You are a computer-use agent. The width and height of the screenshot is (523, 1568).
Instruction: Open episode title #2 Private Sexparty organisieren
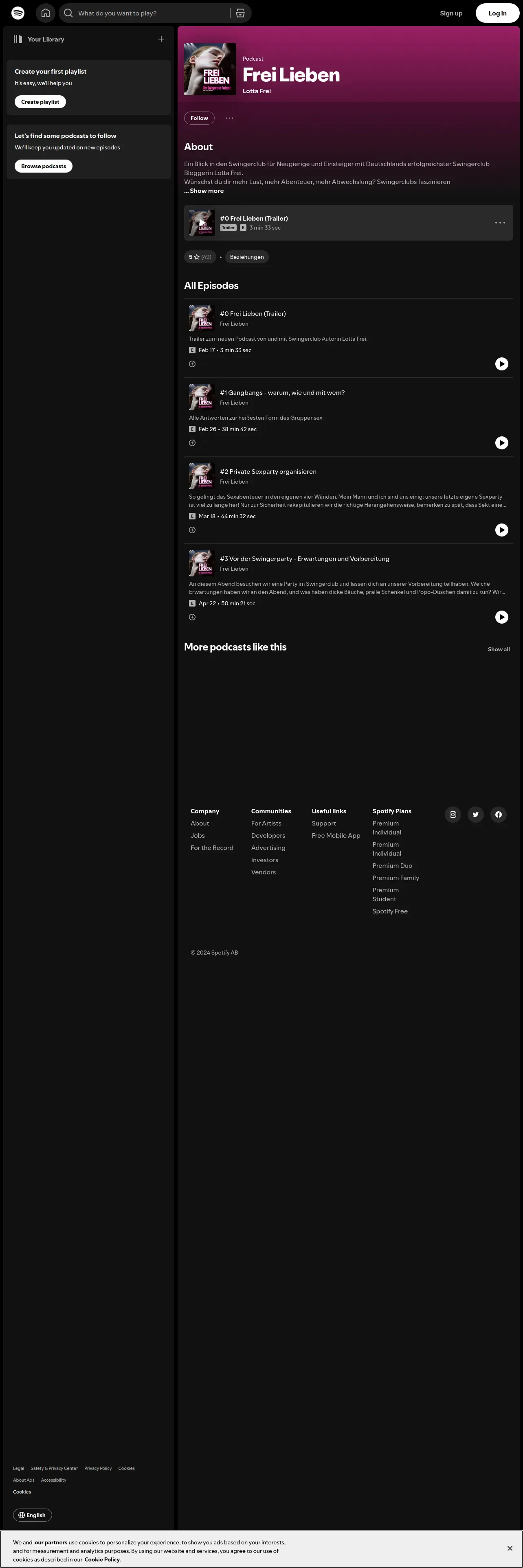click(x=268, y=472)
